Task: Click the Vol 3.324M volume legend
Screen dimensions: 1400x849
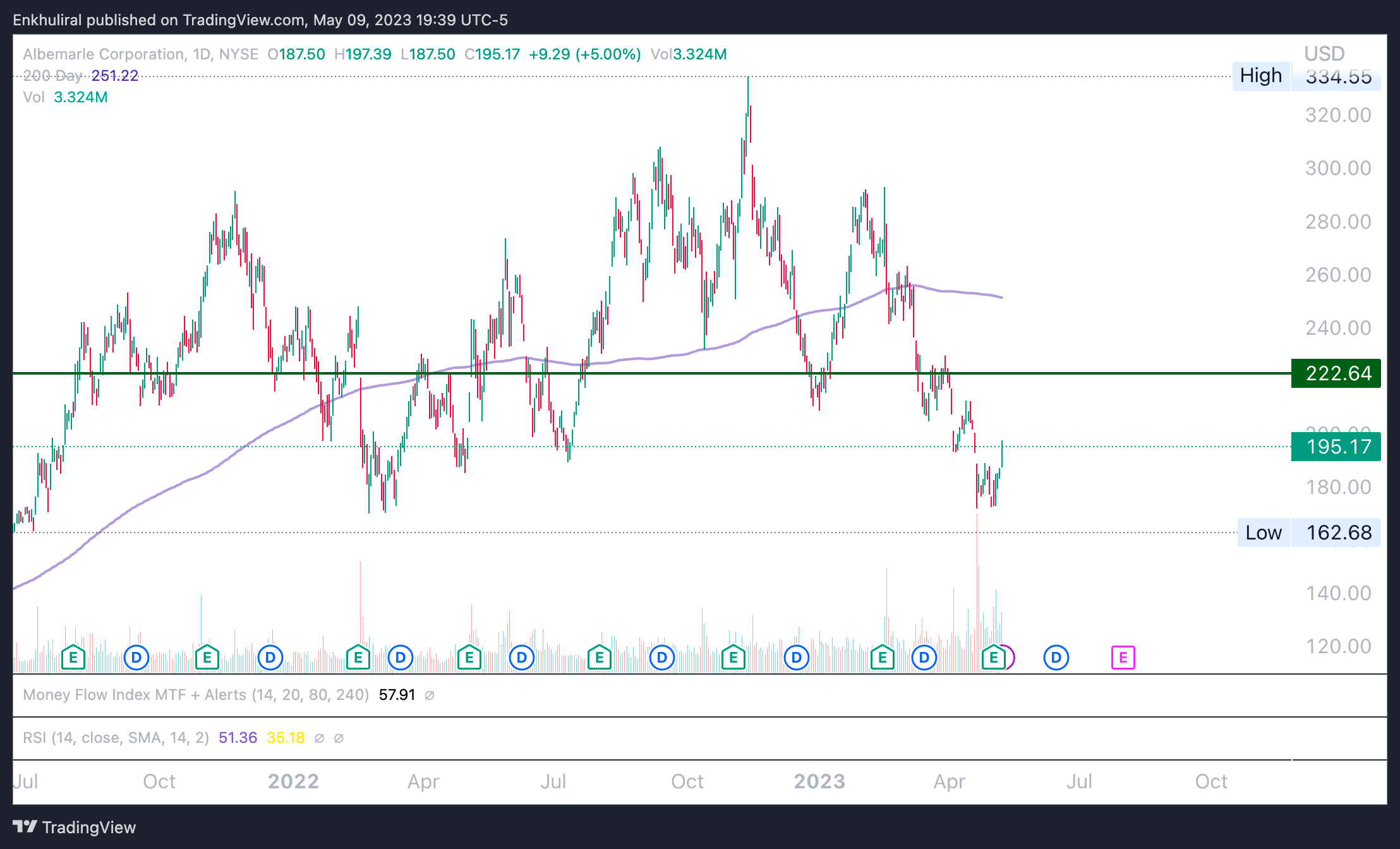Action: [x=65, y=97]
